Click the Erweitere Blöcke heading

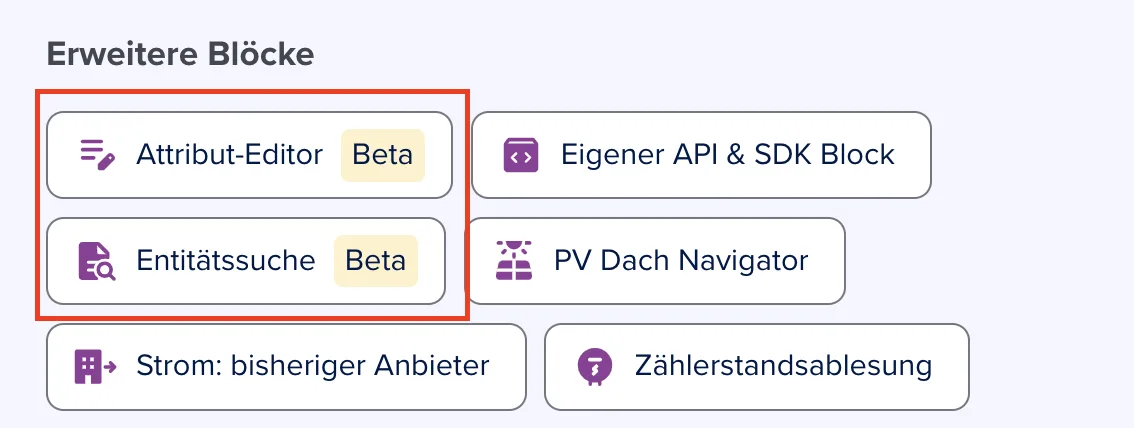point(180,54)
